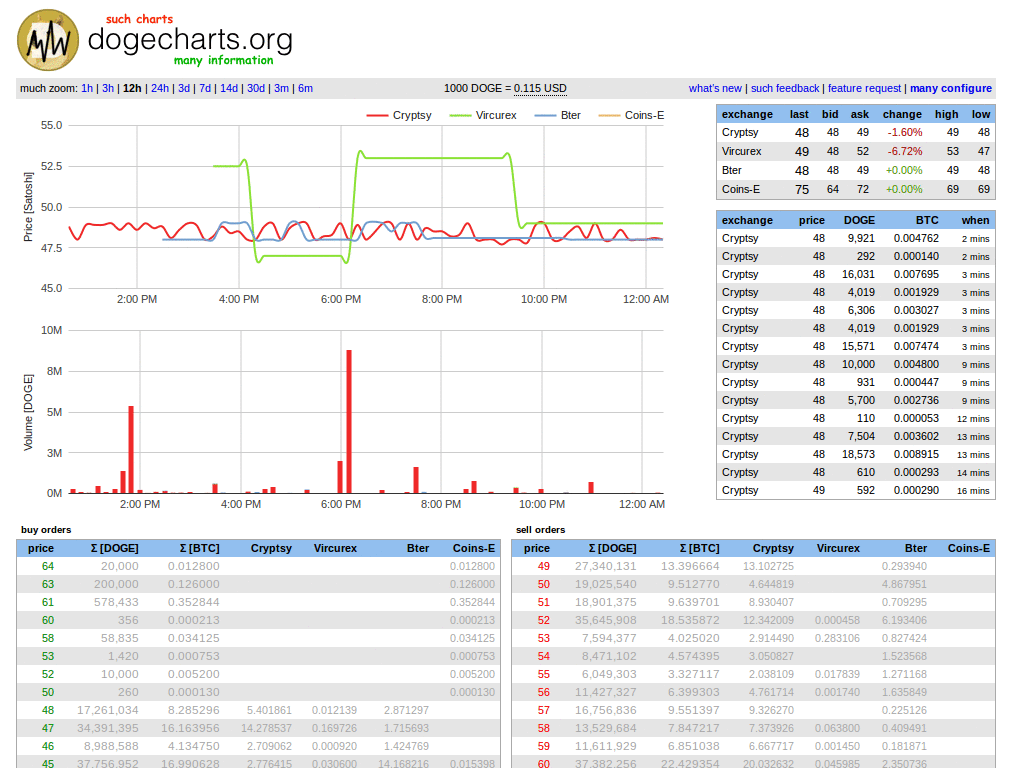Click the Σ [DOGE] header in buy orders

[x=114, y=549]
